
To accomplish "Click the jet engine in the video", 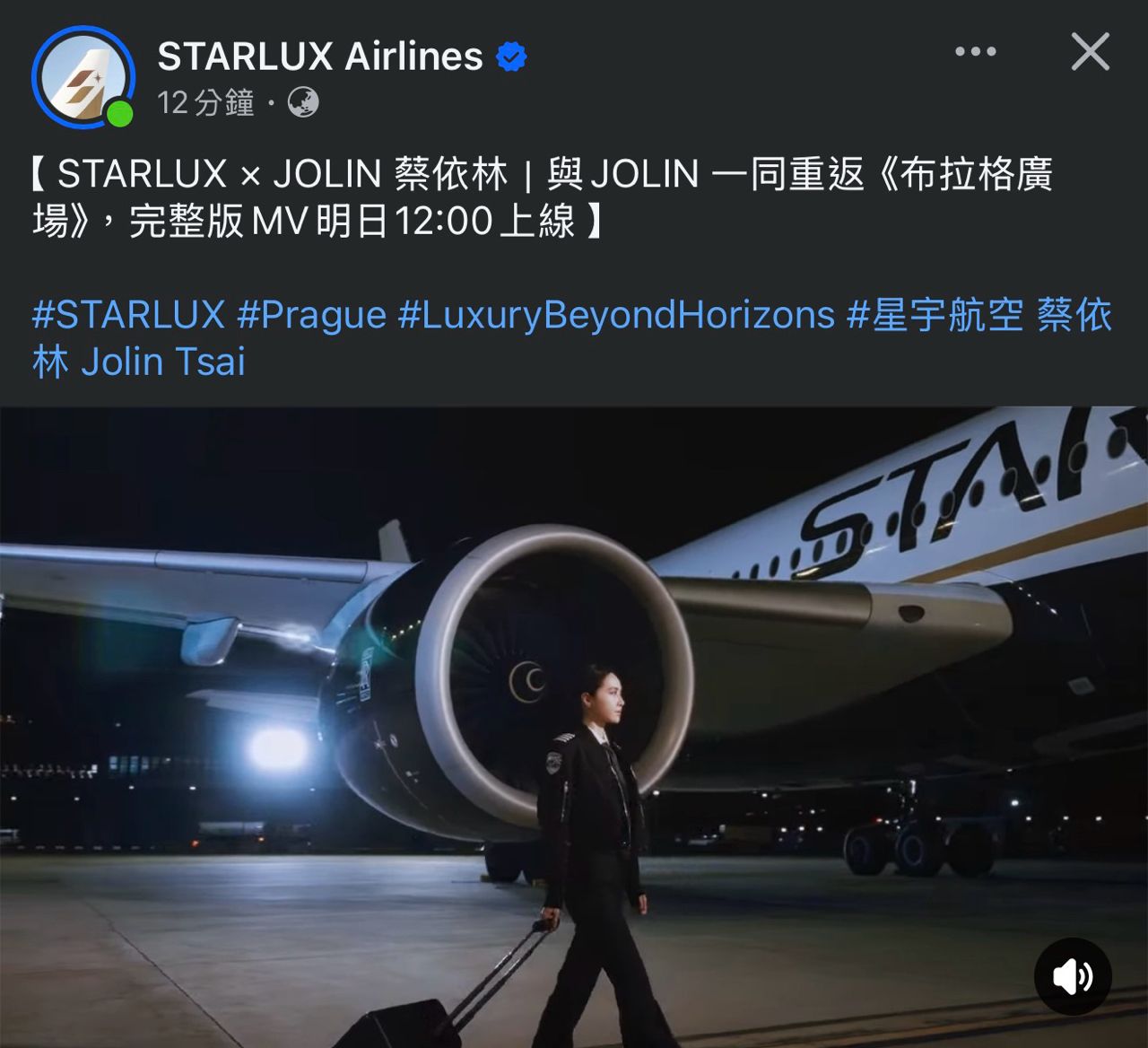I will 507,682.
